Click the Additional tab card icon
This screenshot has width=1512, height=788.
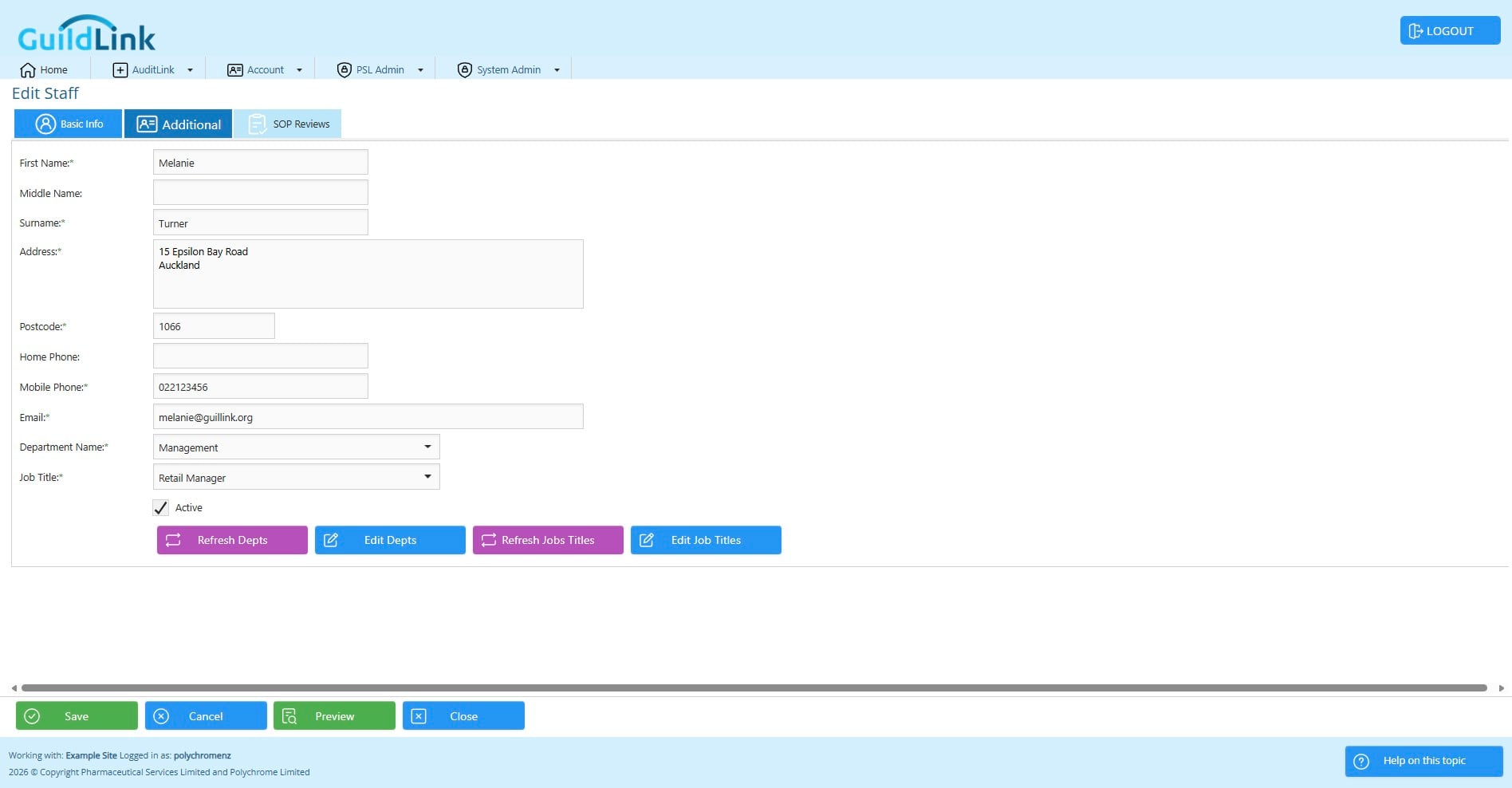147,124
